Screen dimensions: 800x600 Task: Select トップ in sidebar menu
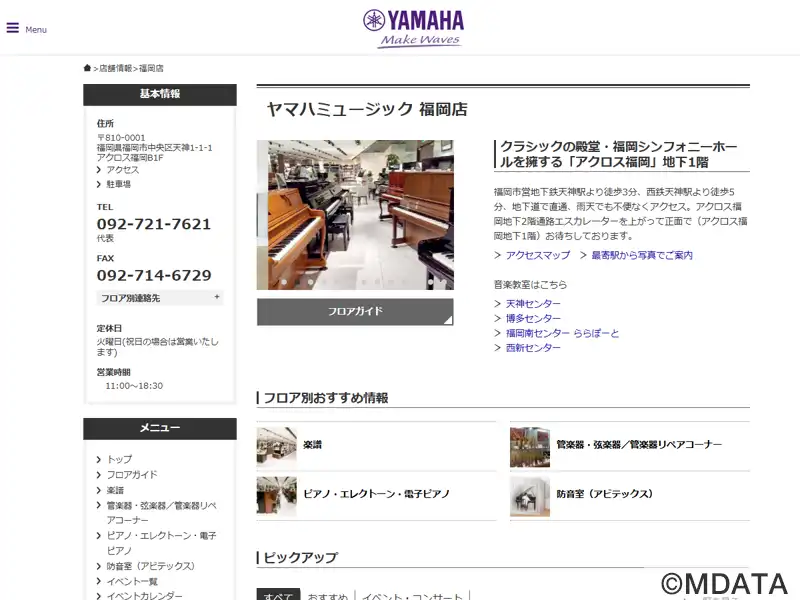click(x=119, y=459)
